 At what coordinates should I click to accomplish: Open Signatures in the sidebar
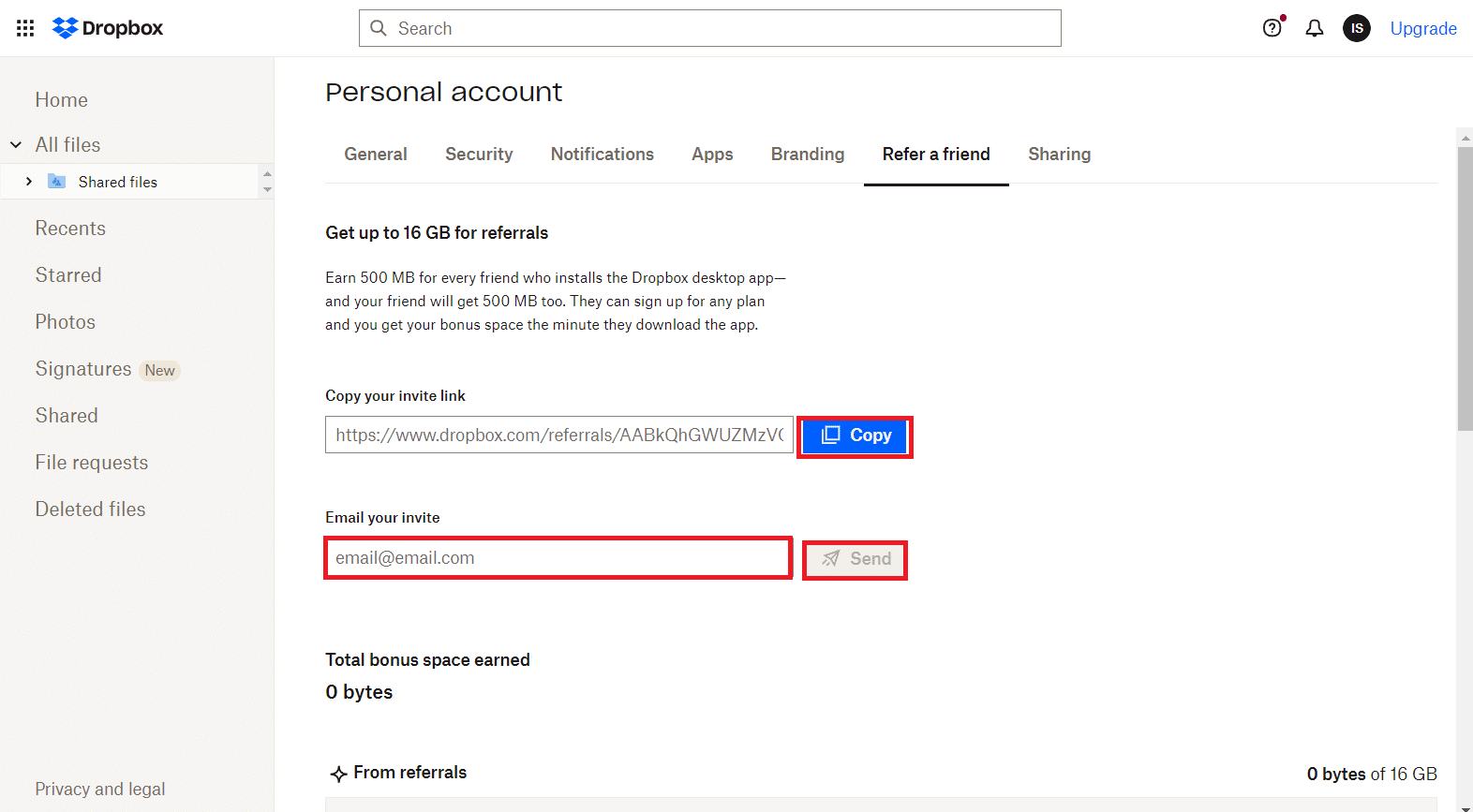pos(83,369)
